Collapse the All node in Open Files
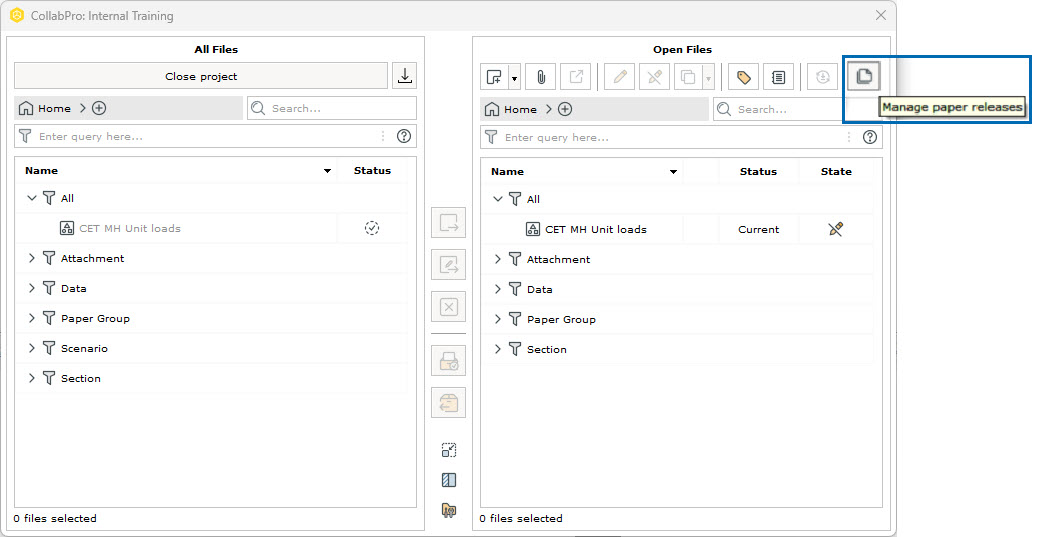This screenshot has width=1039, height=537. 498,199
